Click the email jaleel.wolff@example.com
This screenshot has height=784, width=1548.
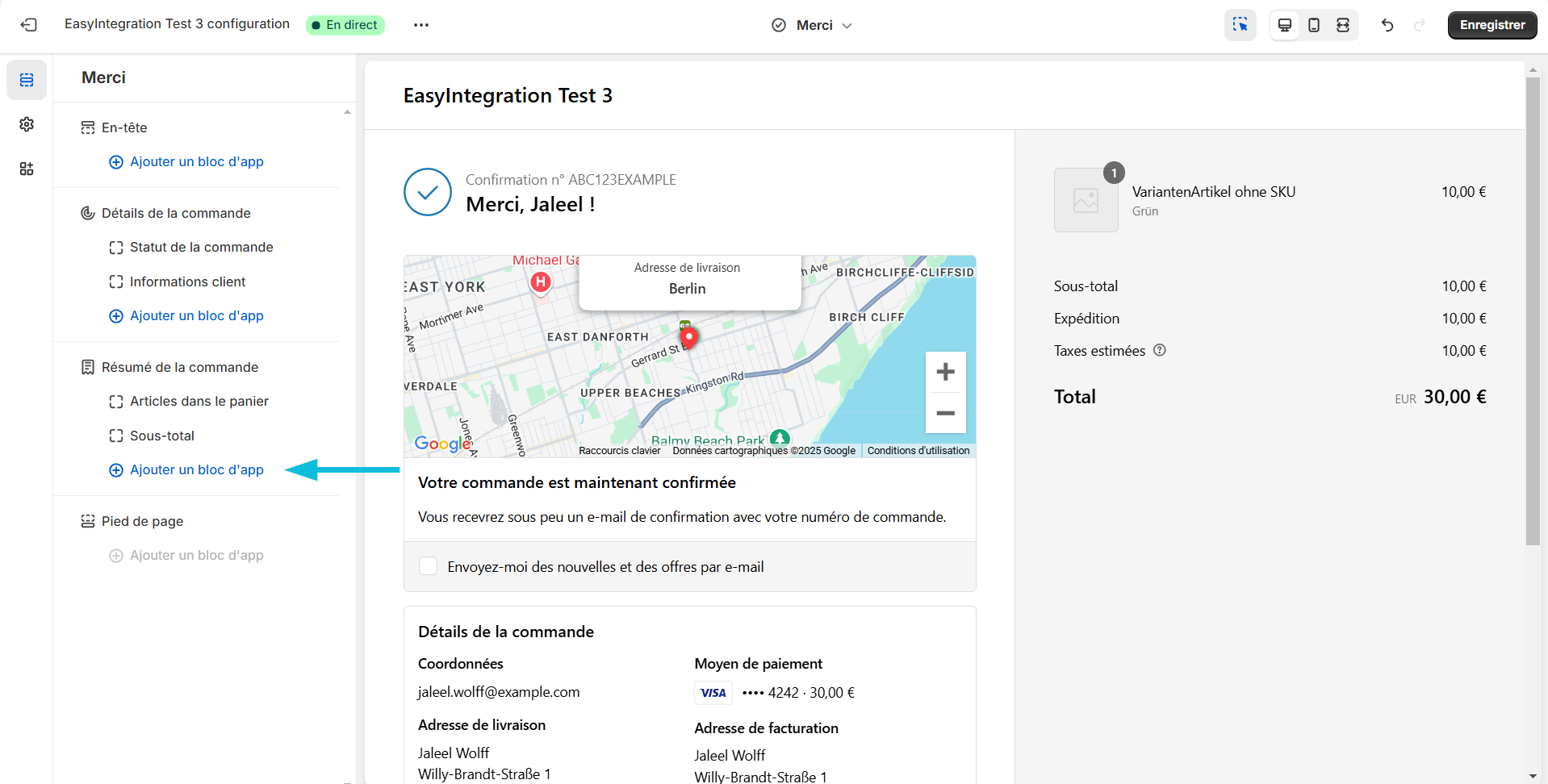tap(499, 692)
